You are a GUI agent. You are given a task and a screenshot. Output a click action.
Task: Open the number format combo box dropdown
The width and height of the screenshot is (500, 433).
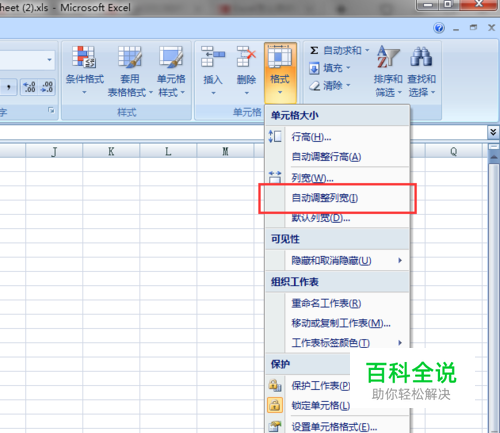[x=49, y=60]
